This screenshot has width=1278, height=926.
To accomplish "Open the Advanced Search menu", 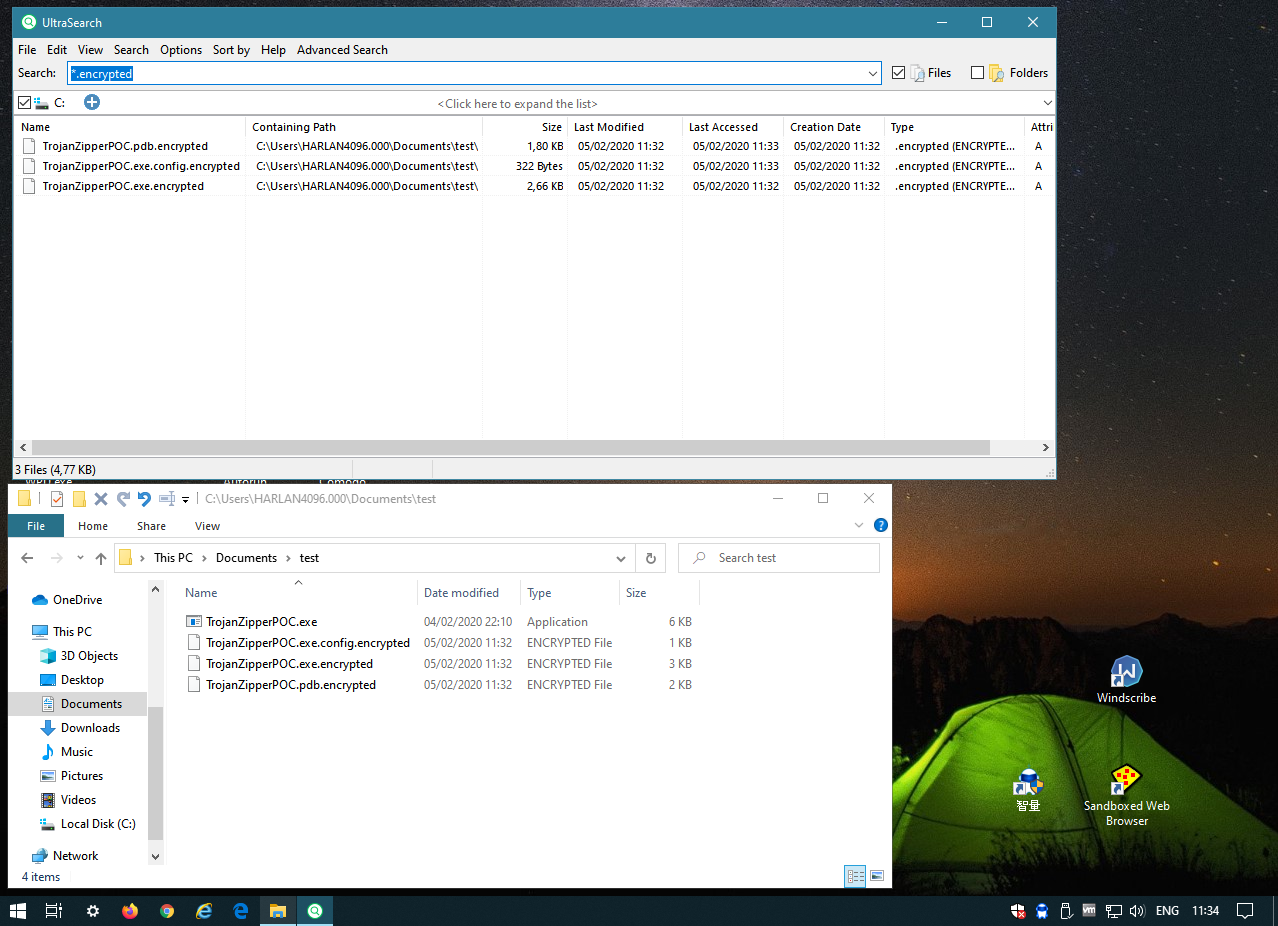I will 342,50.
